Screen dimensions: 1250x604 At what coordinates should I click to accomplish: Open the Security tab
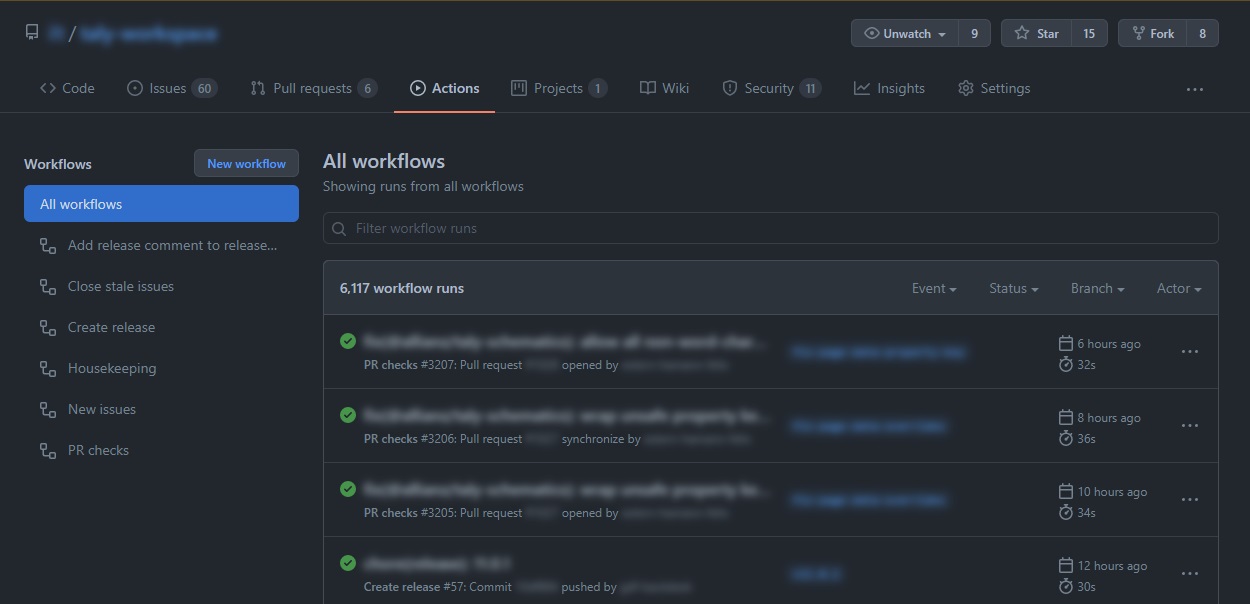pos(769,88)
